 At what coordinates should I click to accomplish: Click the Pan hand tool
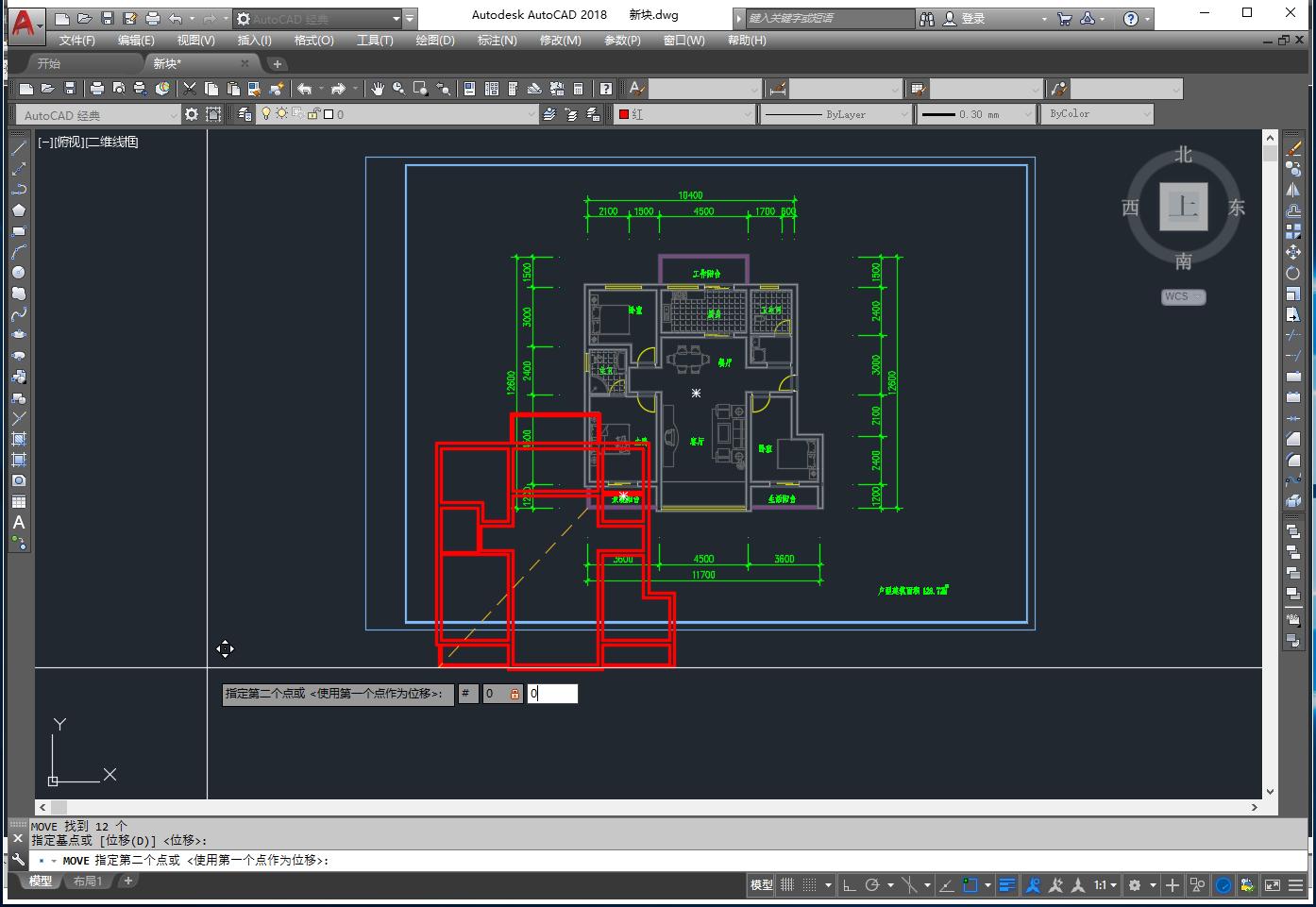coord(378,89)
